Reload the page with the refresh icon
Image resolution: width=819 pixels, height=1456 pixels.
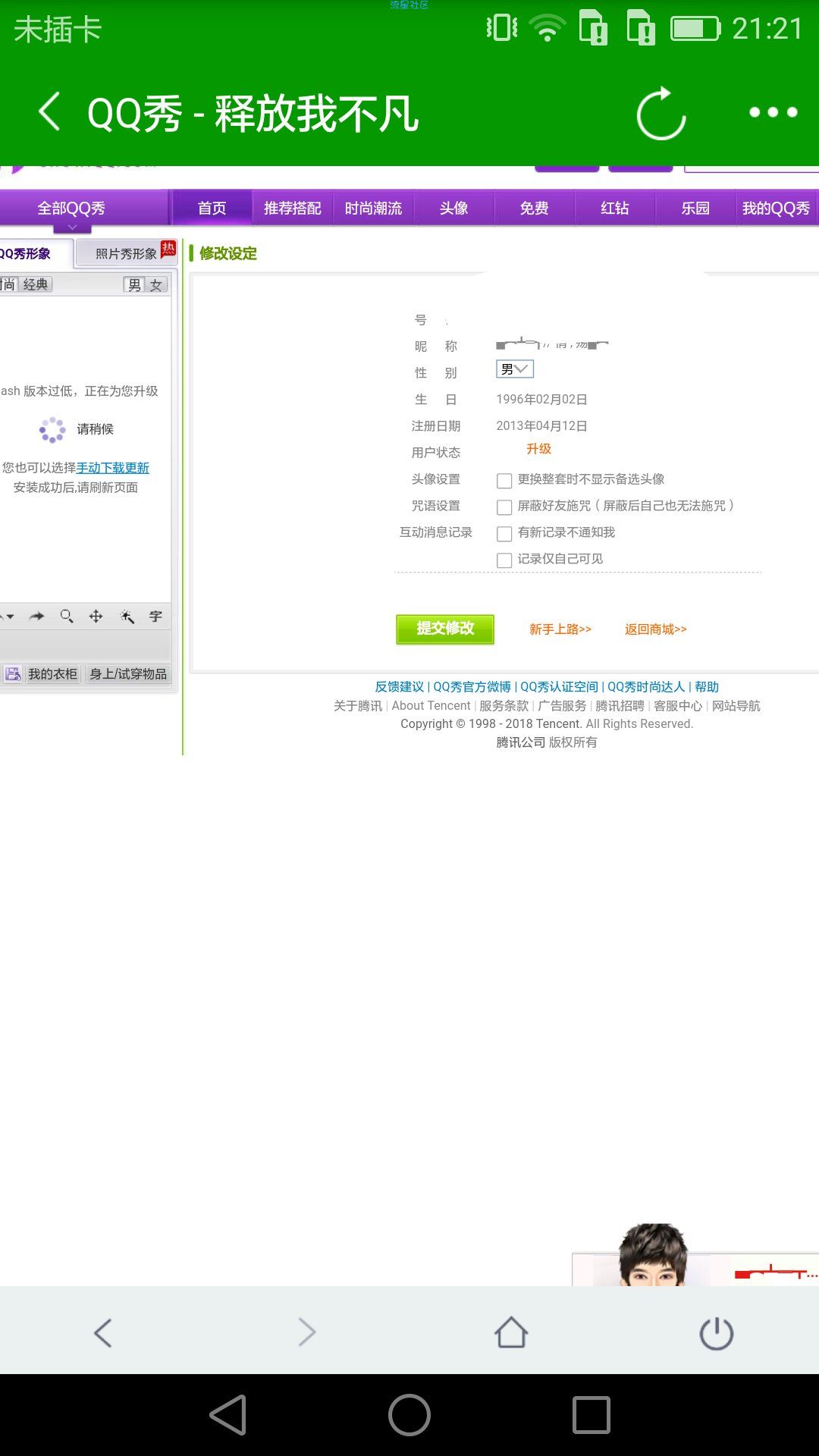coord(661,114)
